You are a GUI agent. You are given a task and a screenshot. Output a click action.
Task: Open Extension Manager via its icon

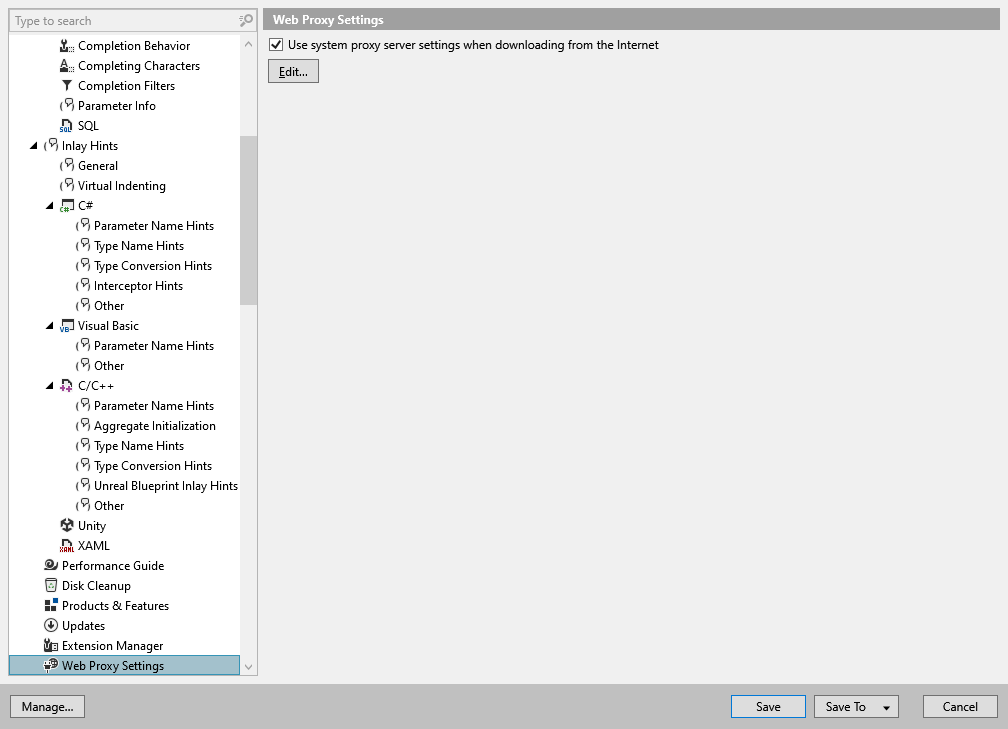coord(51,645)
